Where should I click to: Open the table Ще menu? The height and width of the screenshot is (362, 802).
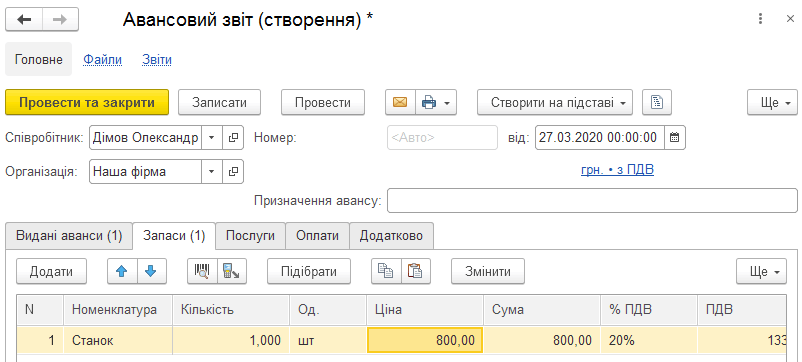click(x=761, y=271)
